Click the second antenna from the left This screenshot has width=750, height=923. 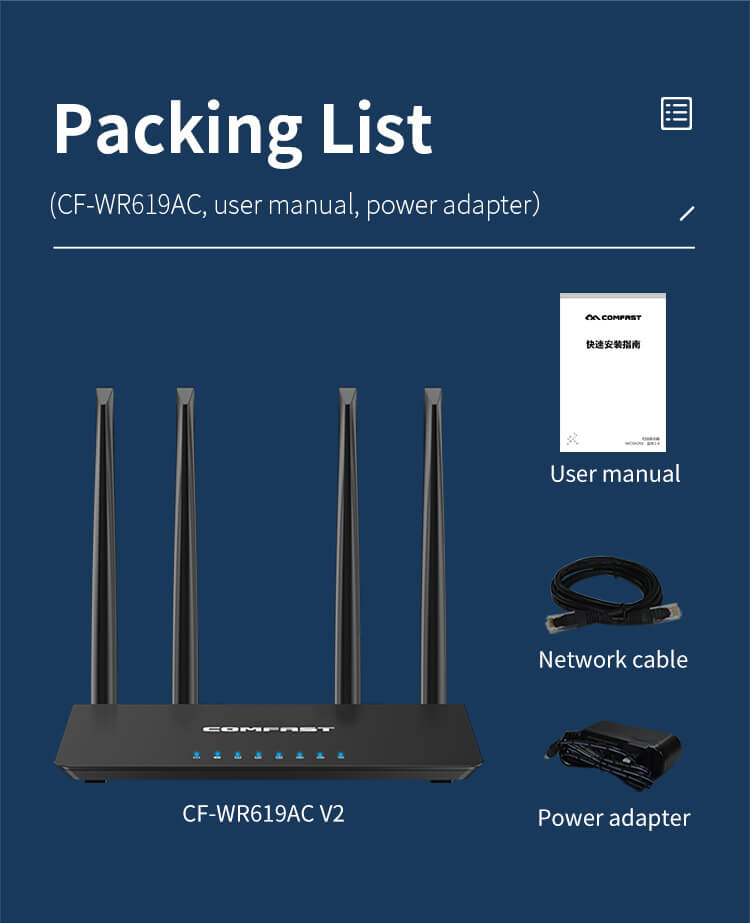[x=185, y=545]
